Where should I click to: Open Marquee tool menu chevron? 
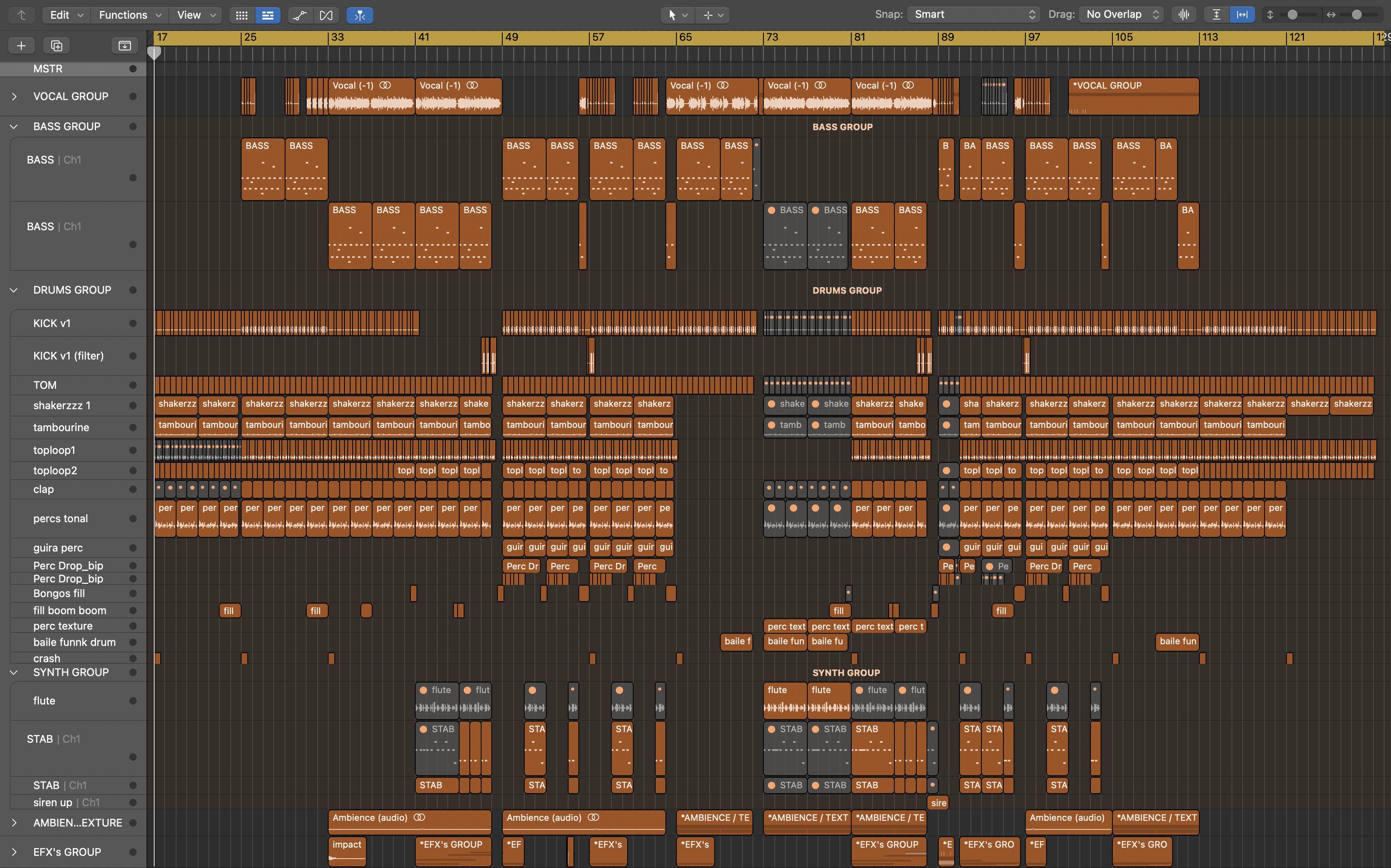click(x=721, y=15)
